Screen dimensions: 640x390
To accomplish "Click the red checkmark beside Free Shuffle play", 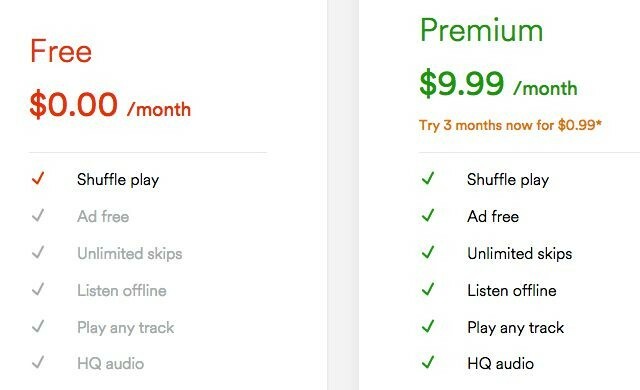I will click(38, 178).
